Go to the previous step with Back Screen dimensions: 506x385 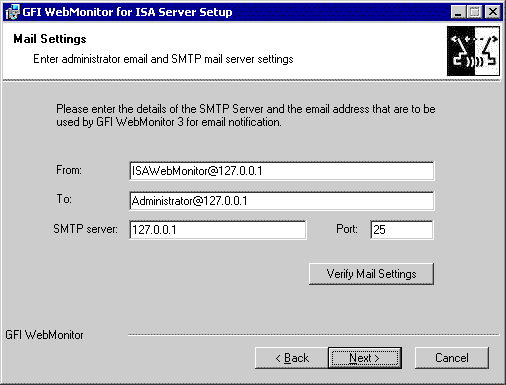tap(292, 358)
